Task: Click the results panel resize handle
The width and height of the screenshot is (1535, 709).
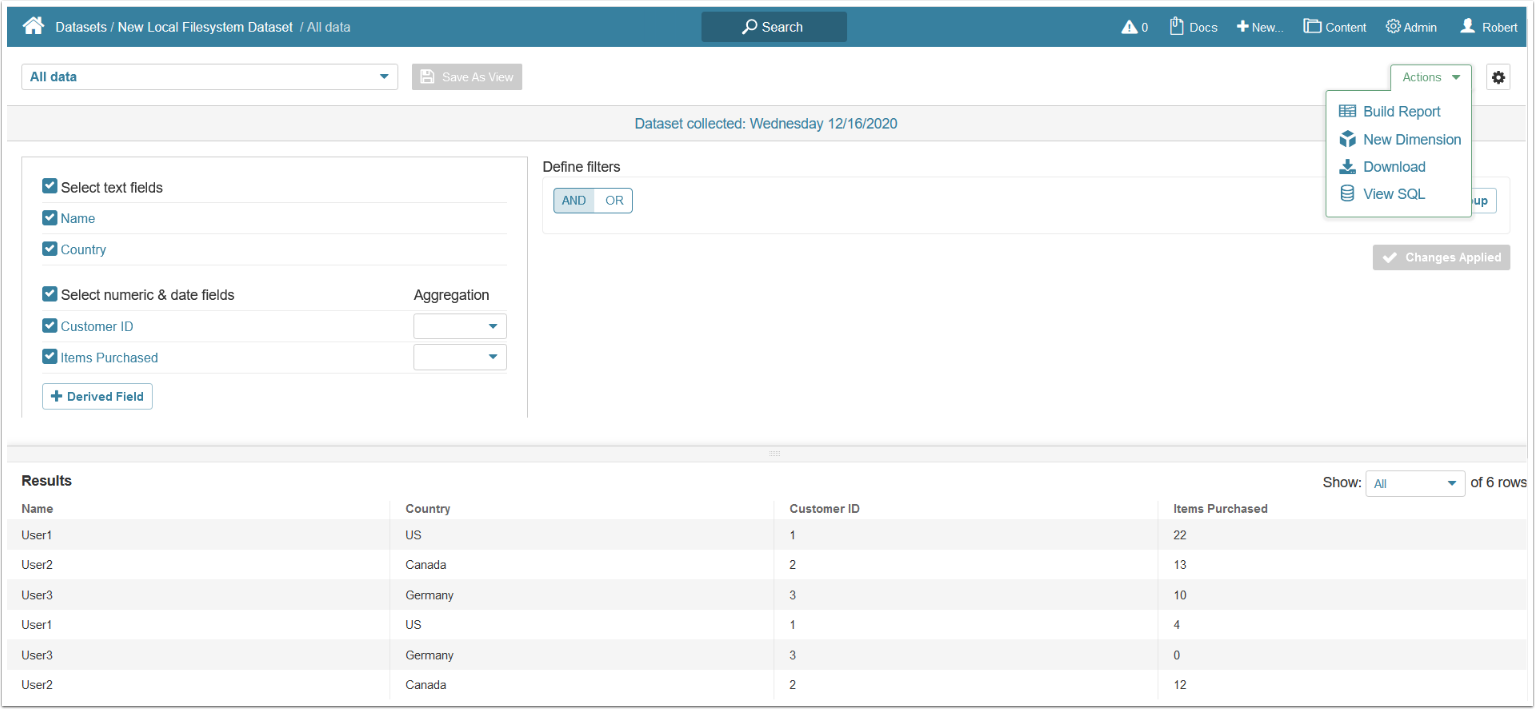Action: pos(773,453)
